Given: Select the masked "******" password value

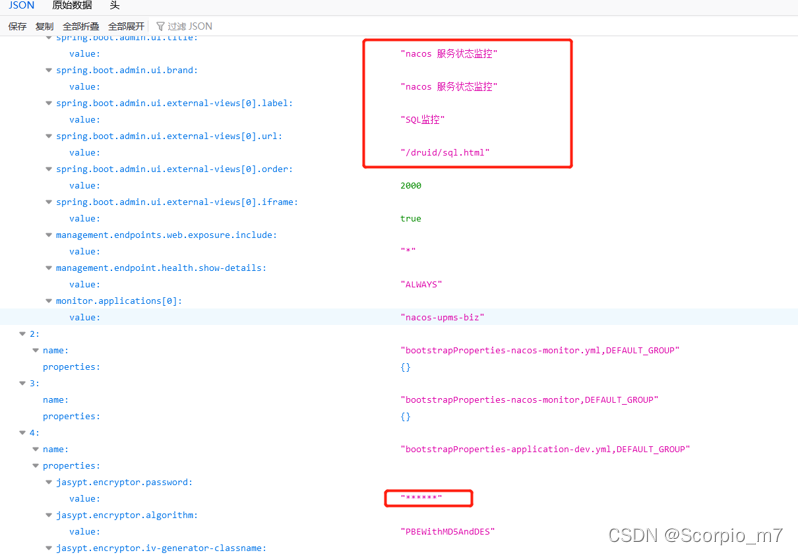Looking at the screenshot, I should click(421, 498).
